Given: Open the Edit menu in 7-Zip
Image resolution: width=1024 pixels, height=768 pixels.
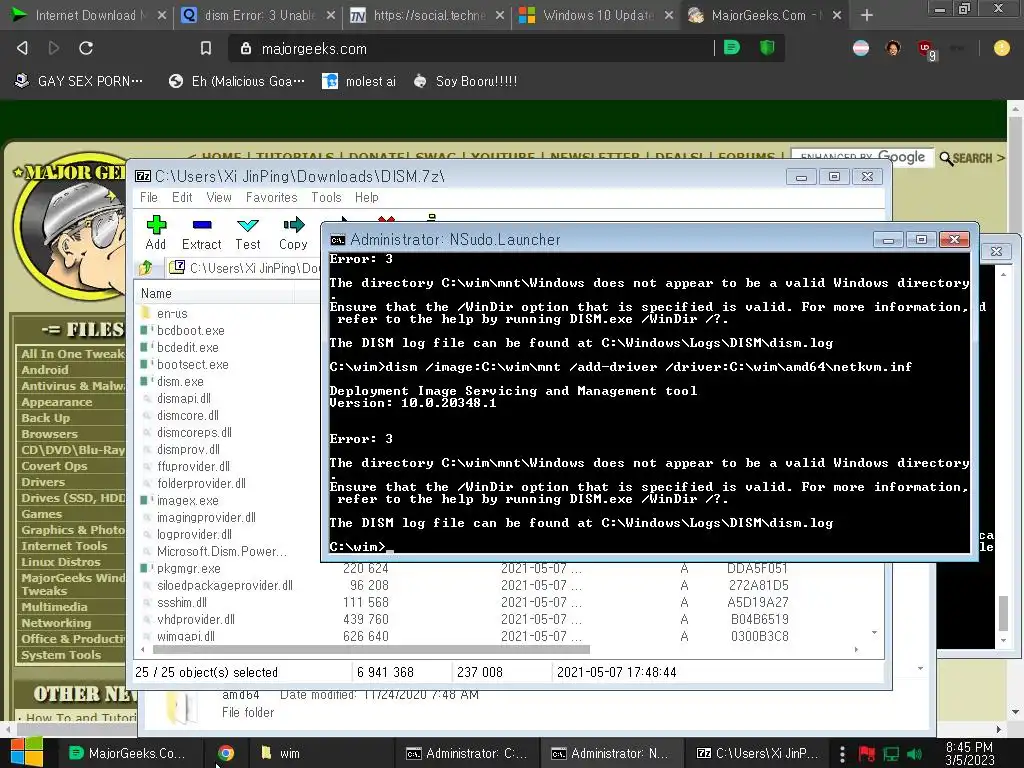Looking at the screenshot, I should click(x=182, y=197).
